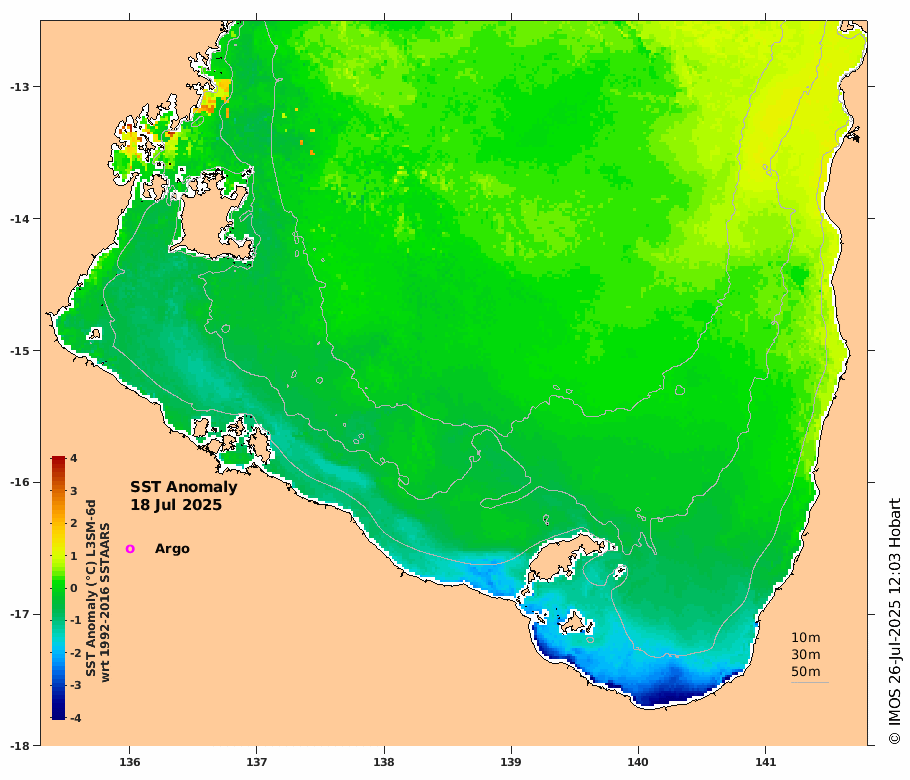This screenshot has width=910, height=780.
Task: Click the colorbar tick value 2
Action: point(74,523)
